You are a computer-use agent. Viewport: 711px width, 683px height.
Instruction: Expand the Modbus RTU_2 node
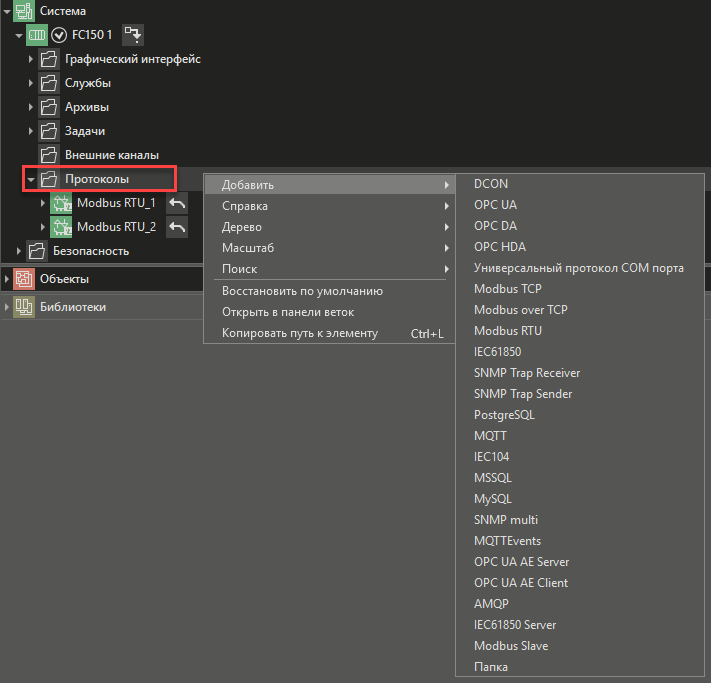point(43,227)
